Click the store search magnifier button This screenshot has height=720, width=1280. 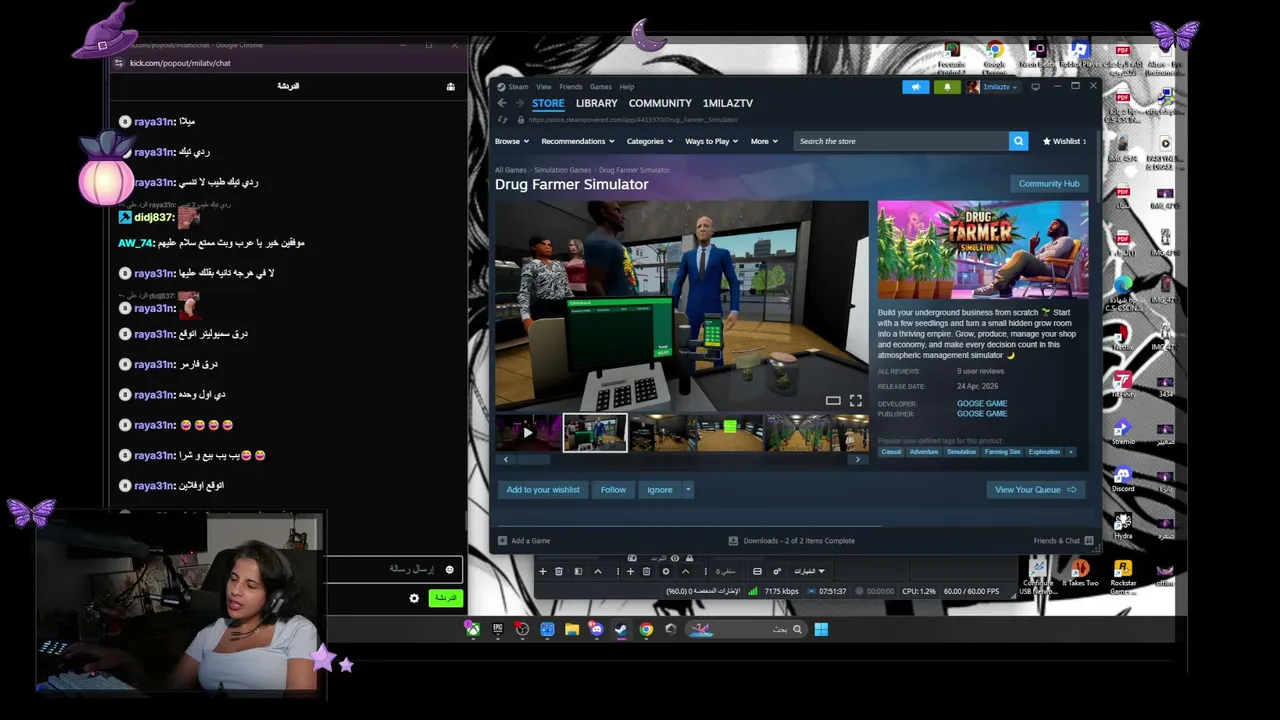(1018, 141)
